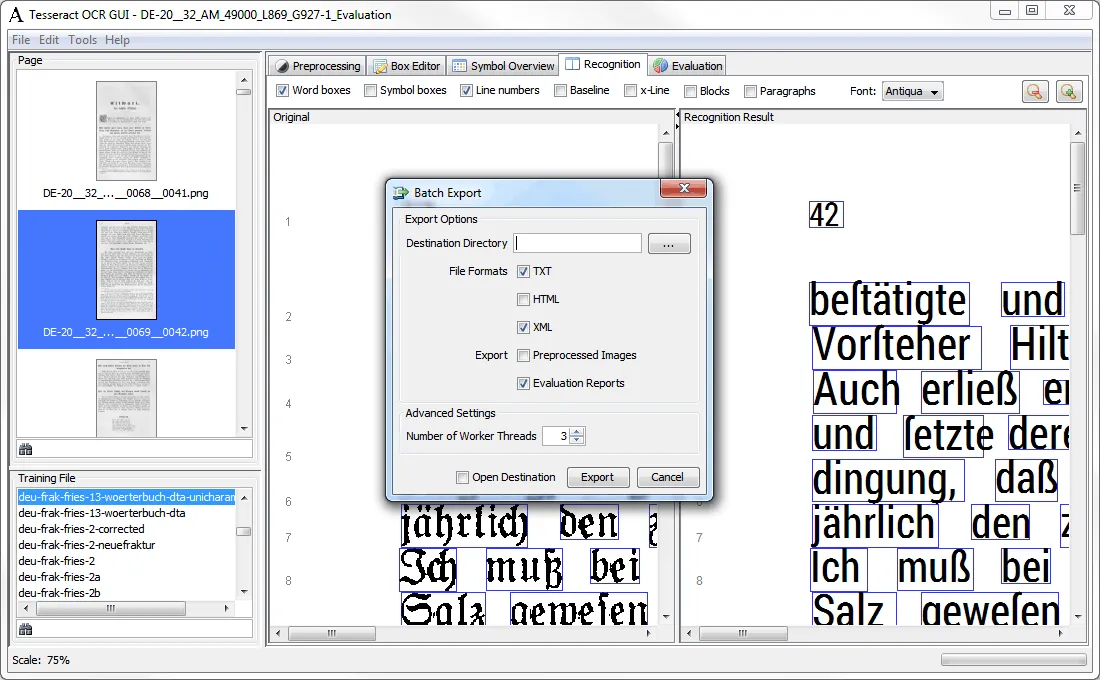This screenshot has height=680, width=1100.
Task: Enable the Open Destination checkbox
Action: pos(462,477)
